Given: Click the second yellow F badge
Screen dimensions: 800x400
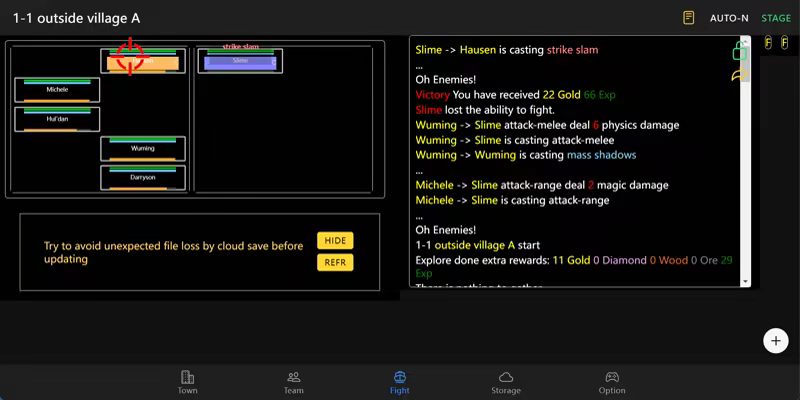Looking at the screenshot, I should pyautogui.click(x=784, y=43).
